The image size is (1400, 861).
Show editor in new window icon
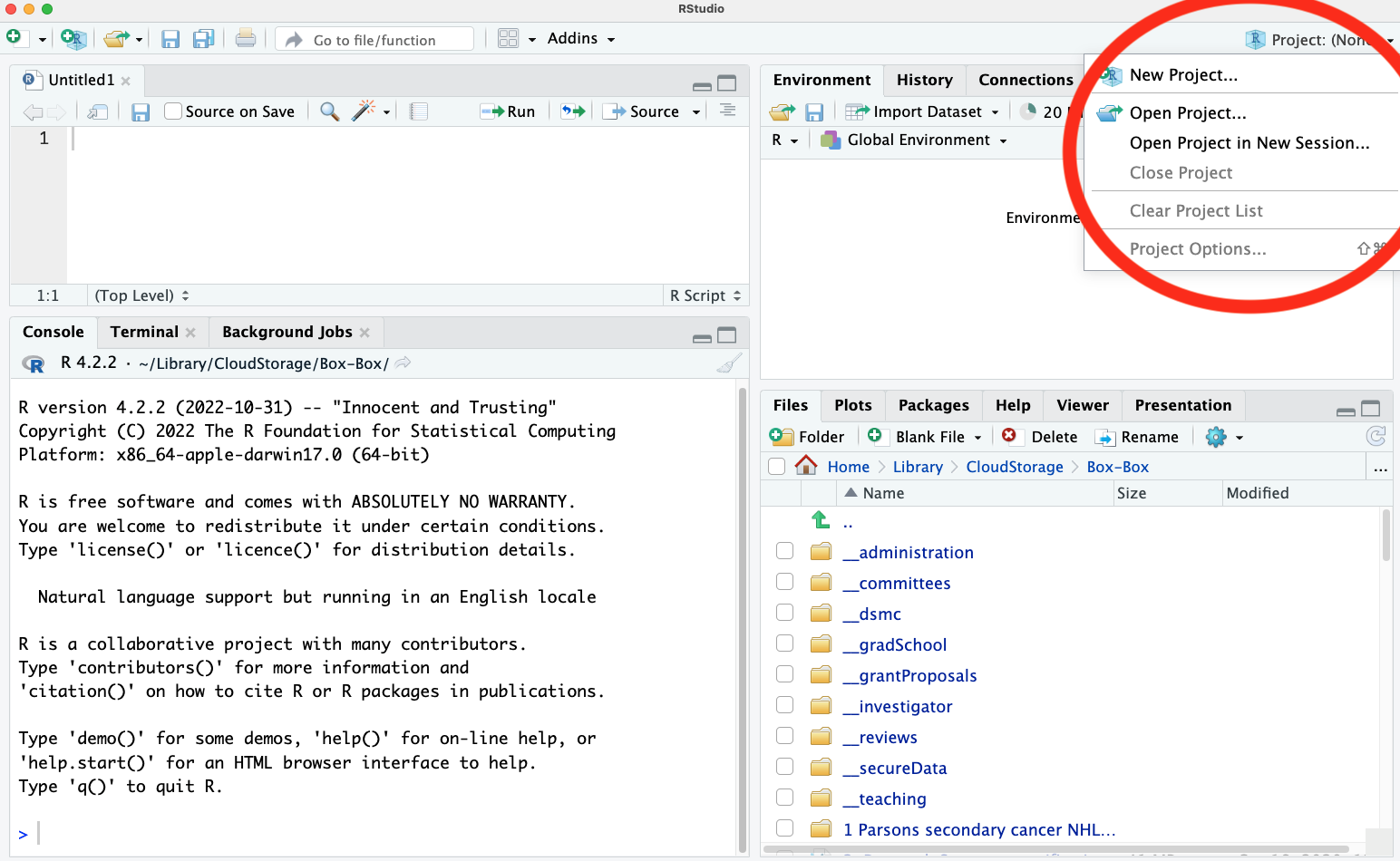[98, 111]
